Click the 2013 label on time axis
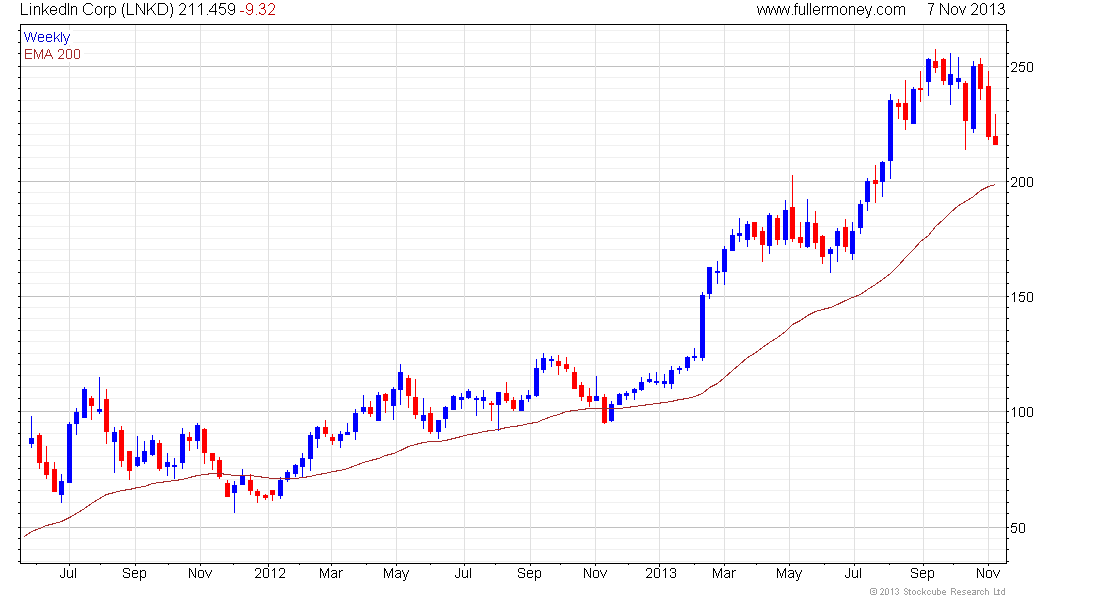 pyautogui.click(x=661, y=573)
